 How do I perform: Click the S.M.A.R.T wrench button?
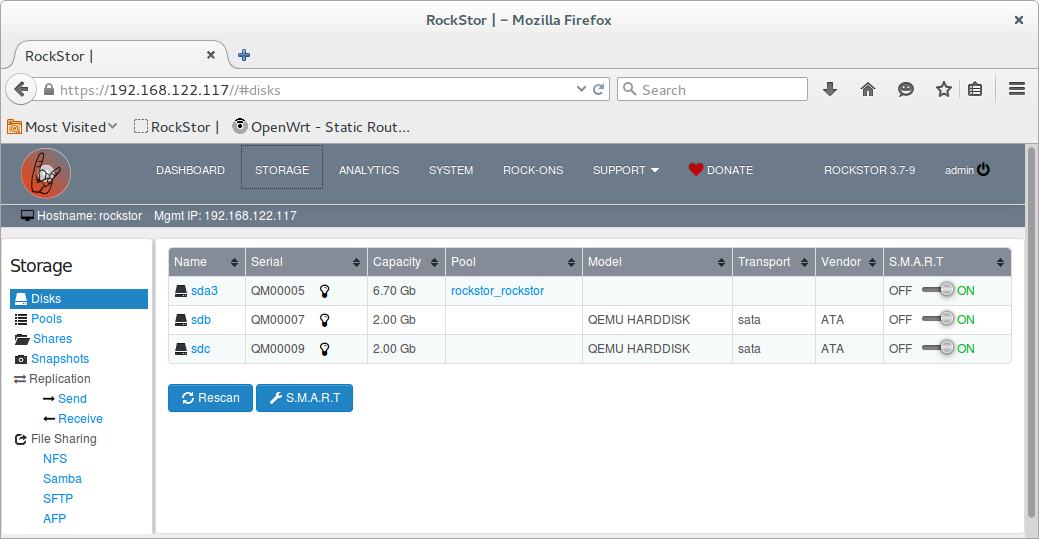click(304, 398)
